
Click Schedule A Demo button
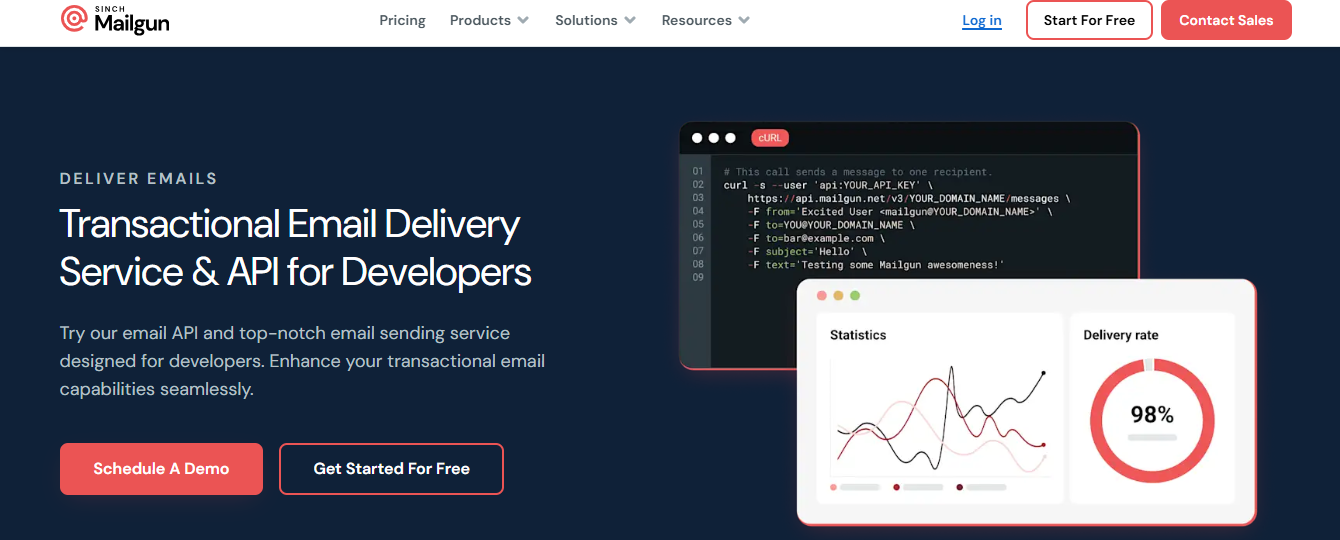[x=161, y=469]
